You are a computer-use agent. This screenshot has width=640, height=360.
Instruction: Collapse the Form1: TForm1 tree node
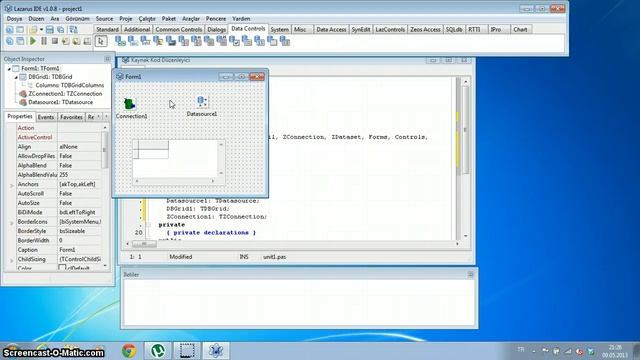pyautogui.click(x=9, y=69)
